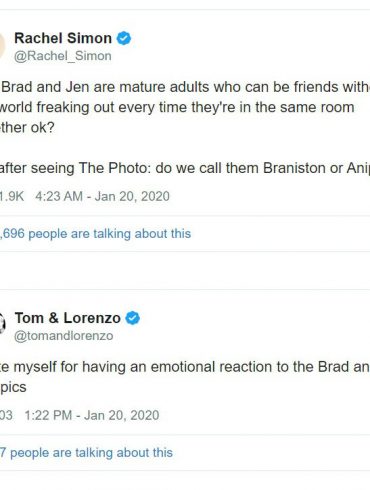This screenshot has width=370, height=490.
Task: Open the @Rachel_Simon handle link
Action: pos(63,56)
